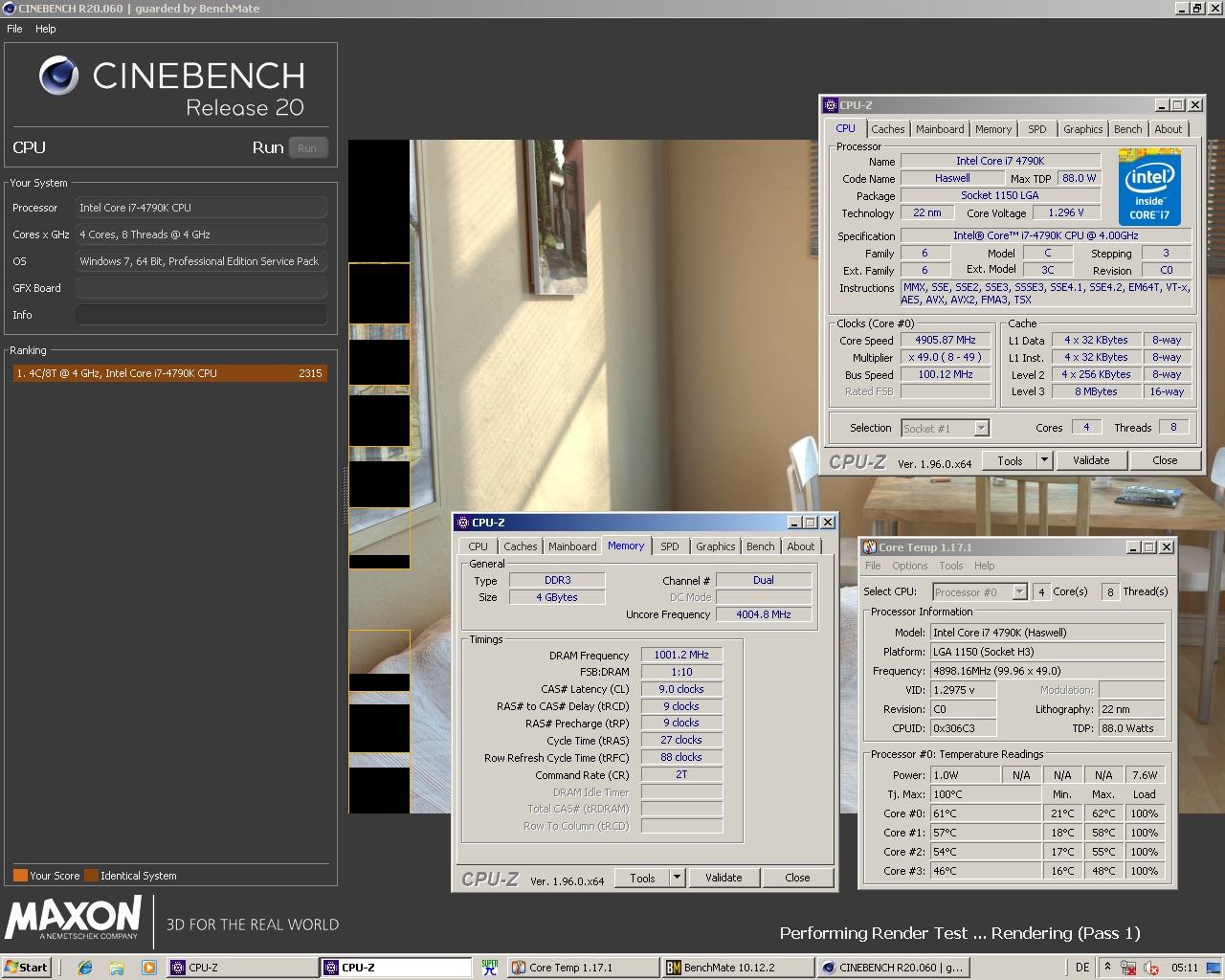This screenshot has height=980, width=1225.
Task: Click the Cinebench sphere logo
Action: [58, 76]
